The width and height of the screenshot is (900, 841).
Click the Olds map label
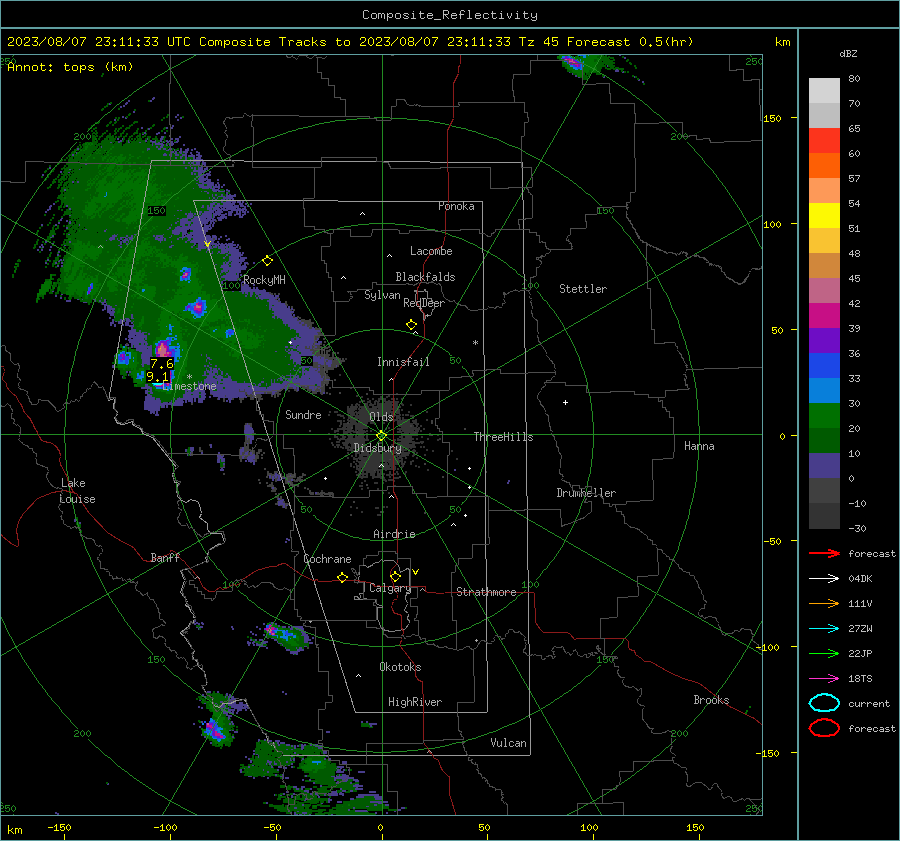click(x=381, y=417)
